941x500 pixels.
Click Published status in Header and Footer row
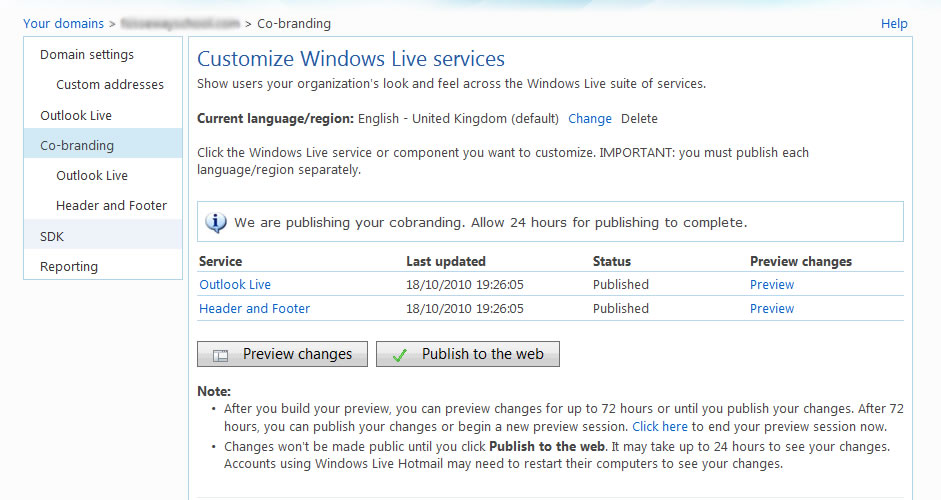coord(621,309)
